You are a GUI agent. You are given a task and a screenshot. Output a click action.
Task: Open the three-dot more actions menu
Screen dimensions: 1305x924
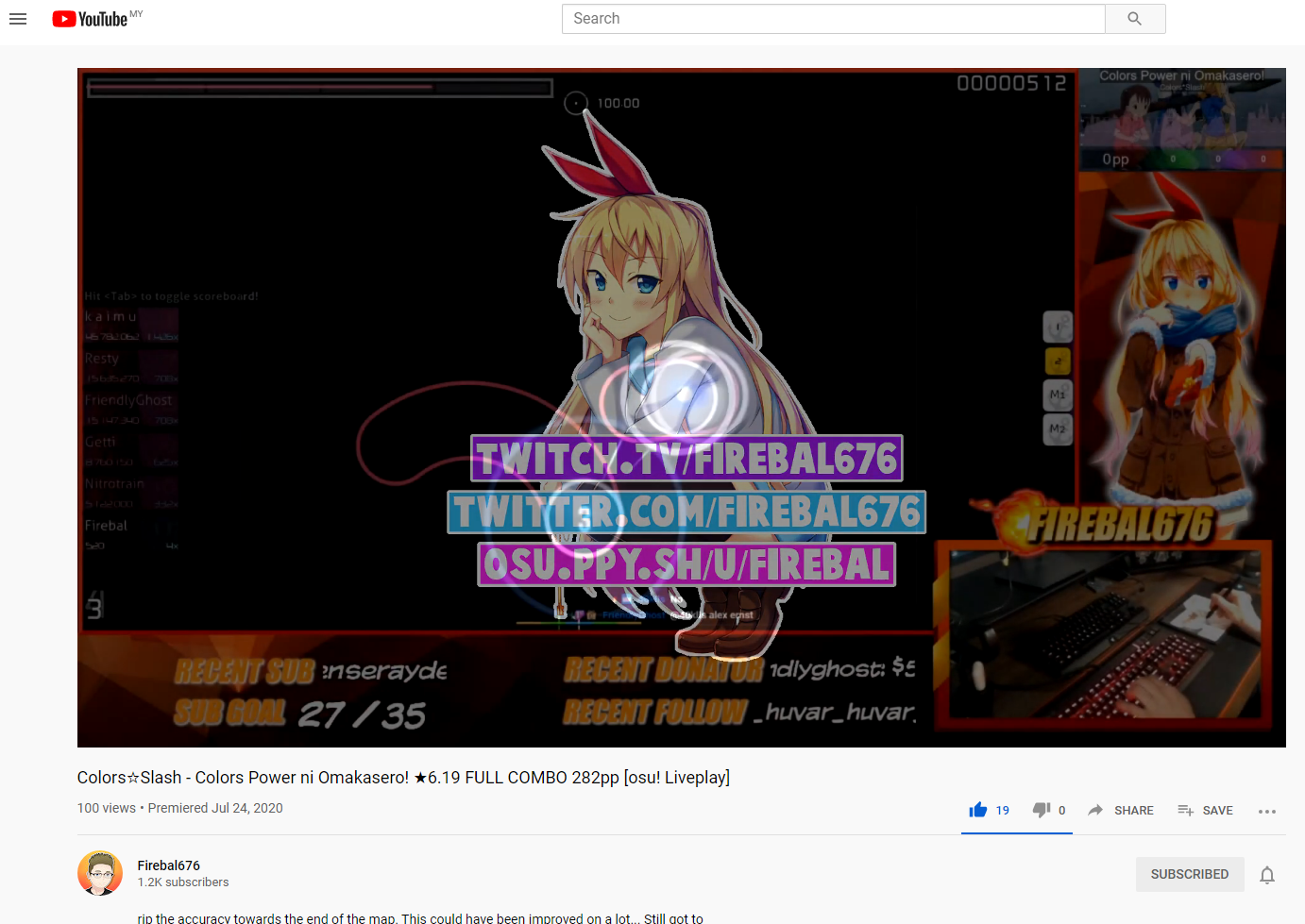tap(1267, 811)
